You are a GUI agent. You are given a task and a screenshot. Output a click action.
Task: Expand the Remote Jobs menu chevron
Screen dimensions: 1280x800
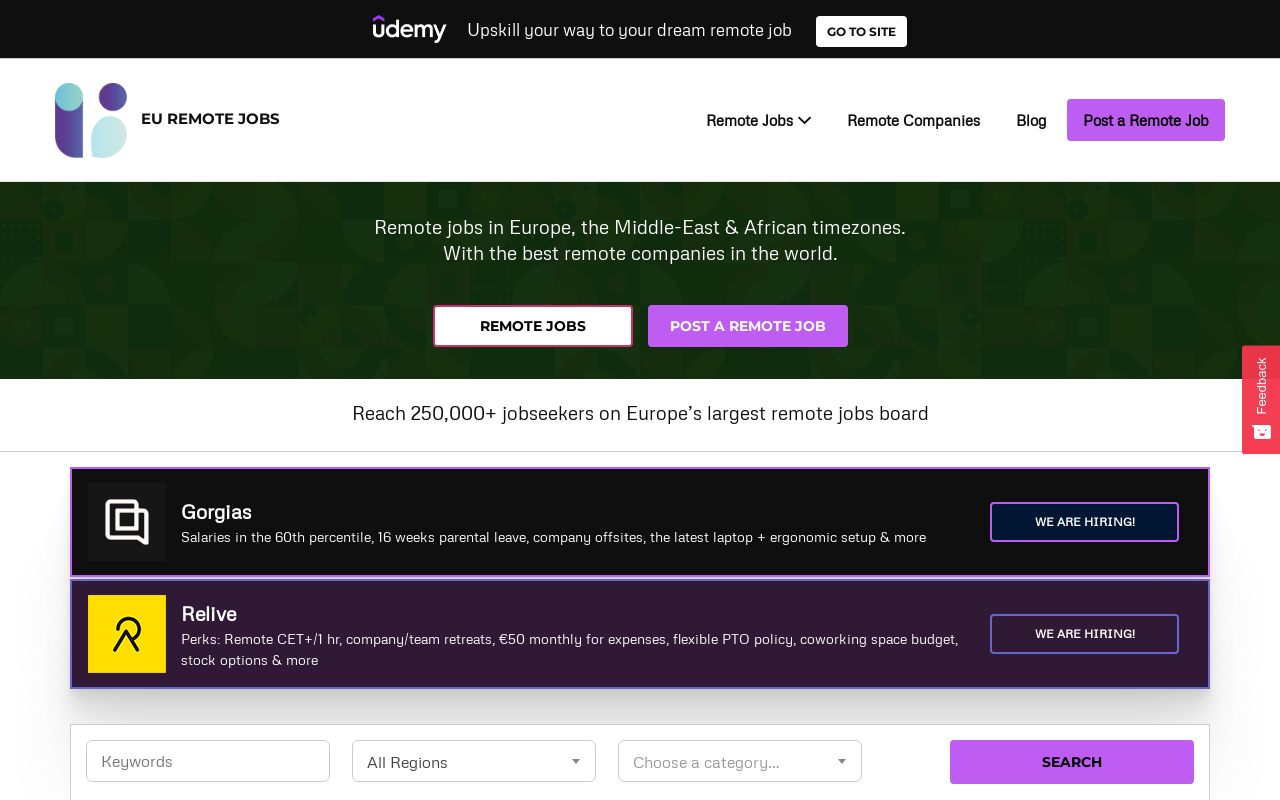(804, 120)
